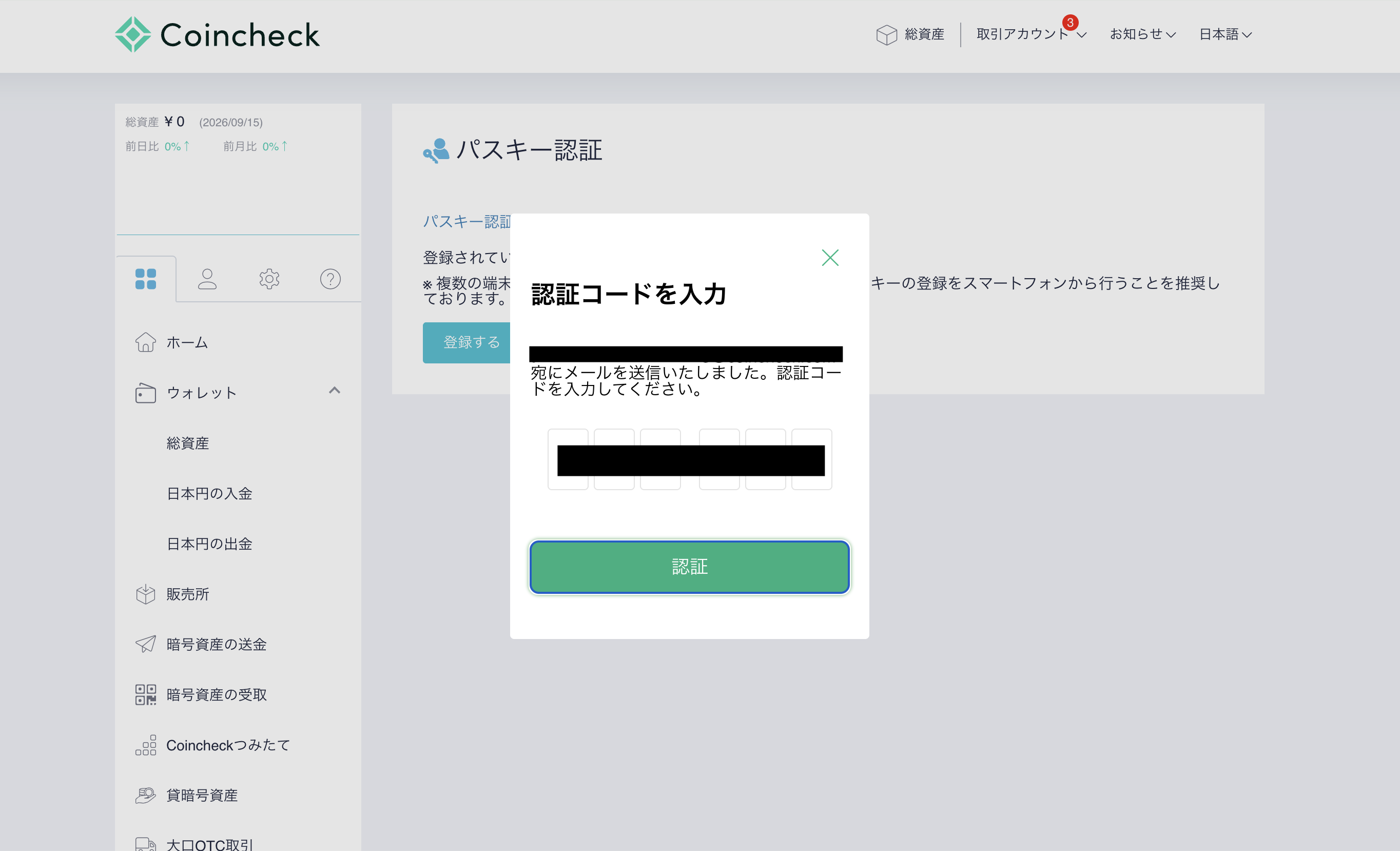
Task: Click the 登録する button
Action: click(467, 342)
